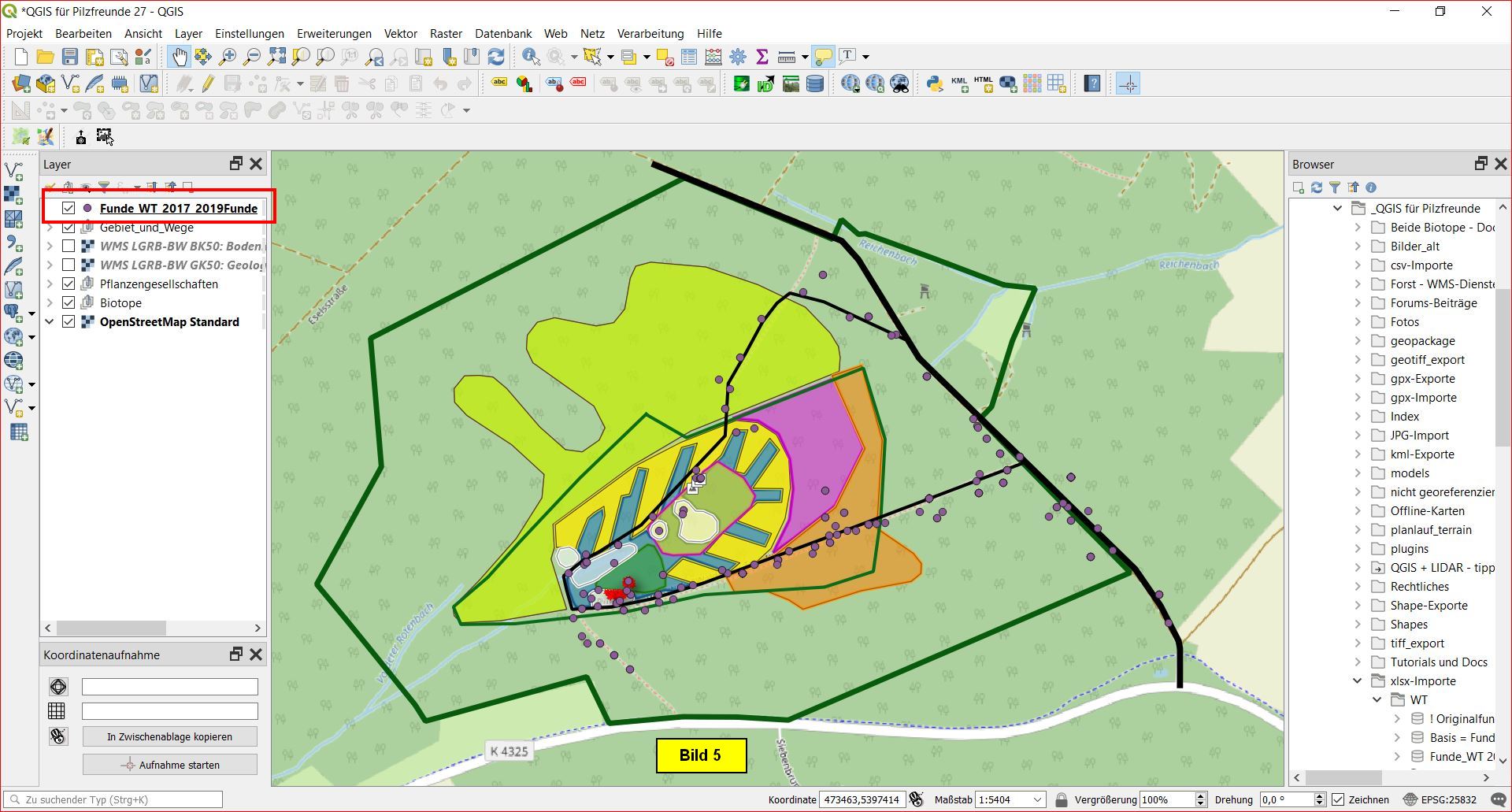Select the Pan Map hand tool
The image size is (1512, 812).
click(x=180, y=57)
